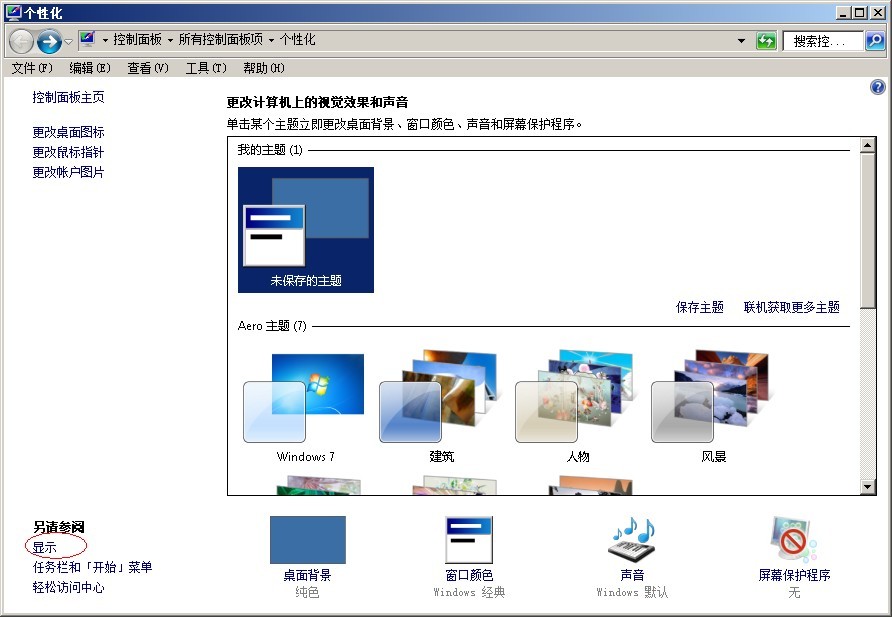Click the blue help question mark icon

pyautogui.click(x=878, y=88)
